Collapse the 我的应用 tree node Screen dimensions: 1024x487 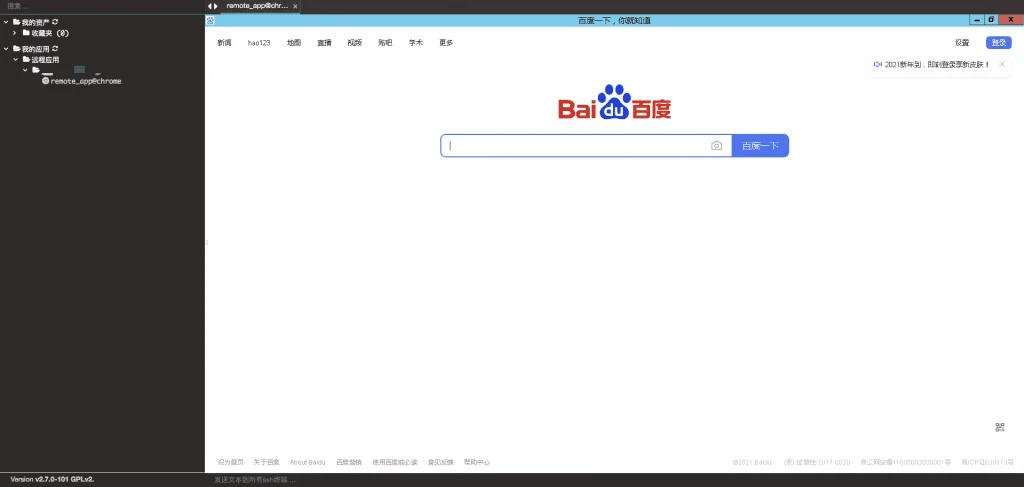7,49
